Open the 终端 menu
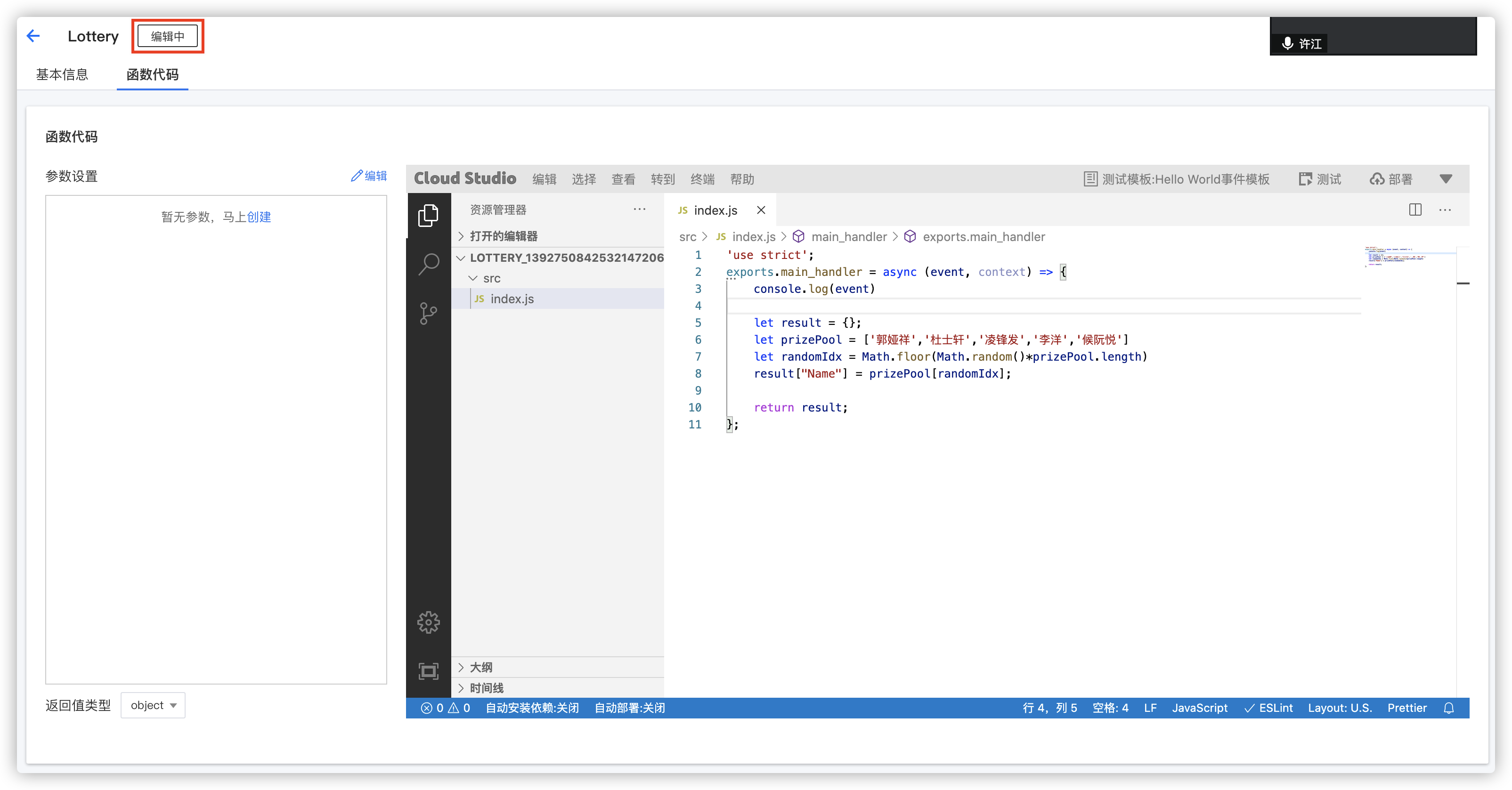The width and height of the screenshot is (1512, 790). coord(703,179)
